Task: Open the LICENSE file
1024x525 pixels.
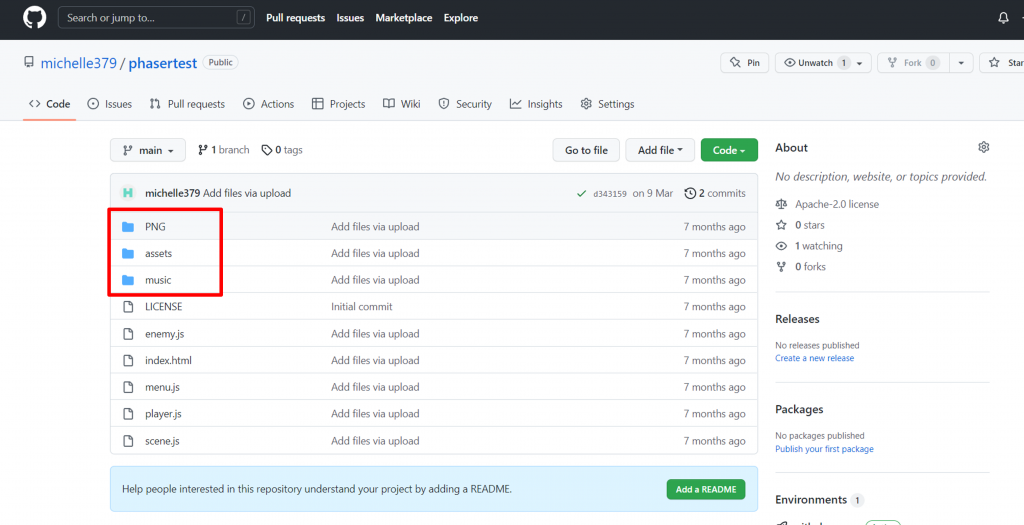Action: pos(163,307)
